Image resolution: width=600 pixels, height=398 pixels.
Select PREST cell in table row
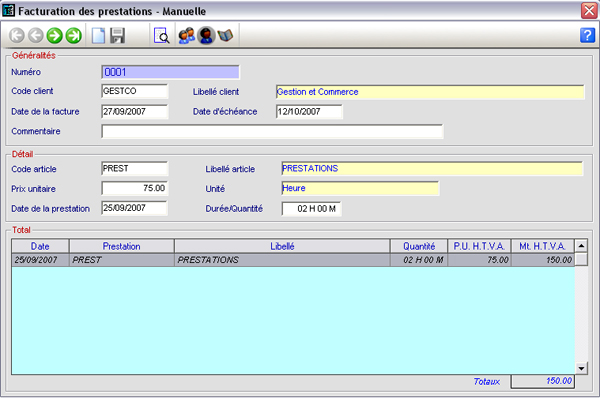(x=122, y=260)
